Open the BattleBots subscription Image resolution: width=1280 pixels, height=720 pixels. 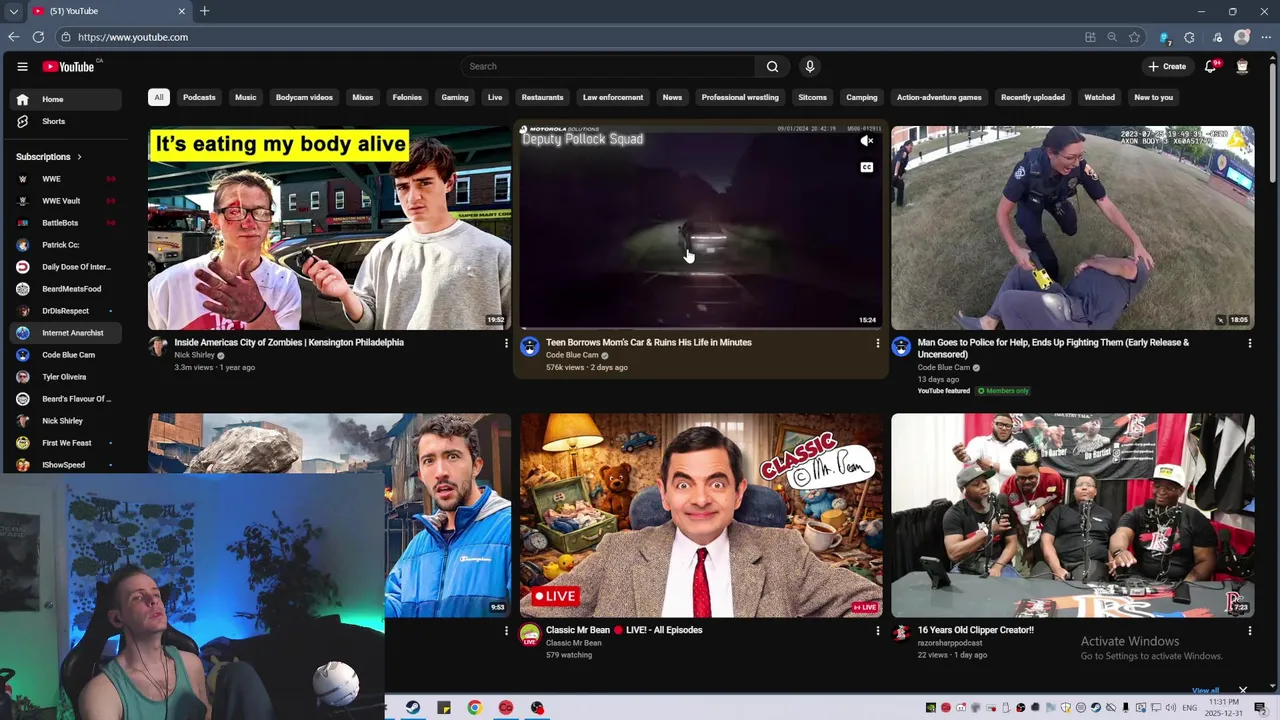pos(66,223)
